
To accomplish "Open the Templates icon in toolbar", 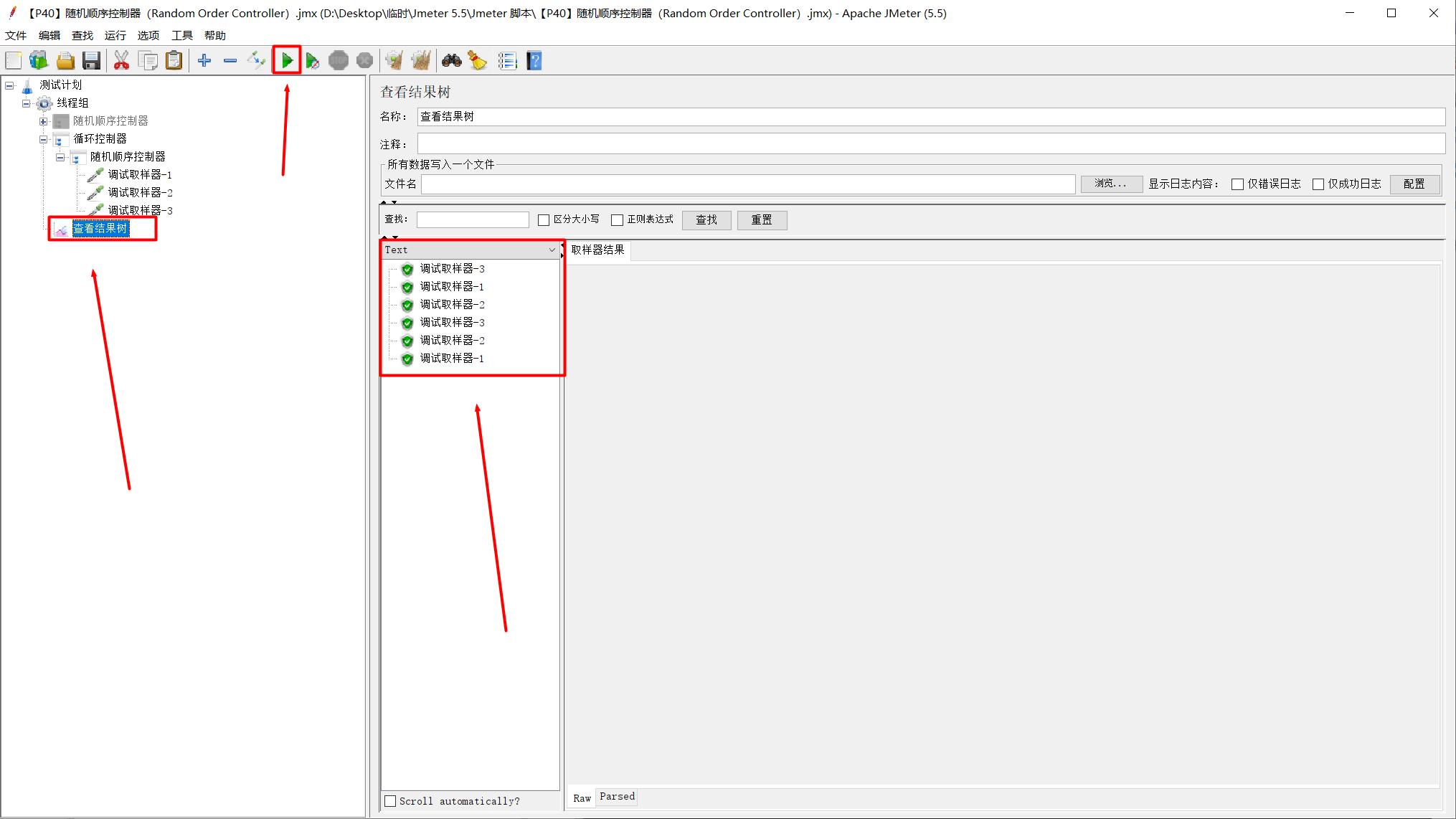I will click(x=39, y=61).
